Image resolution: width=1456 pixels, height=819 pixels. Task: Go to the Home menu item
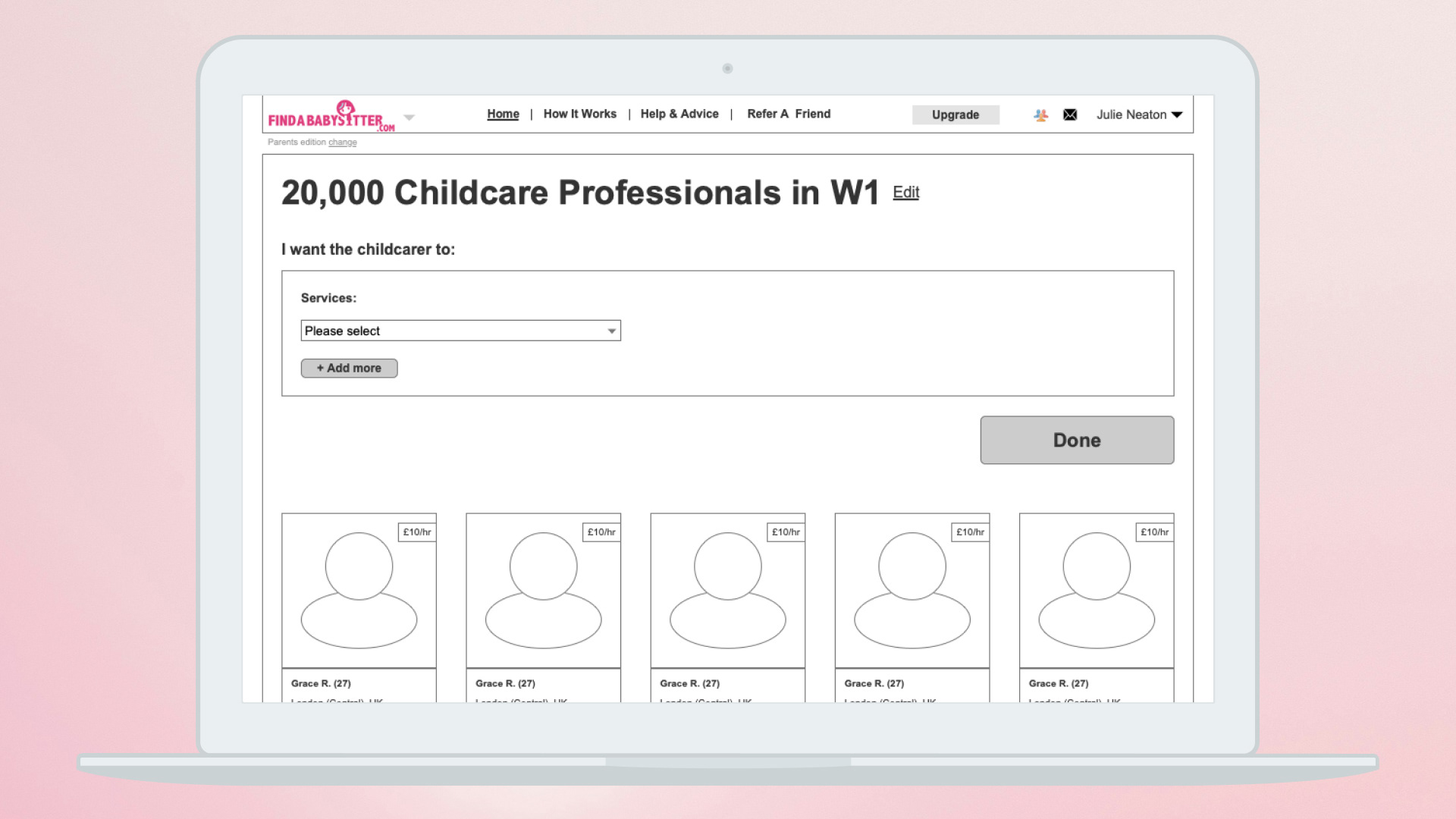pos(503,114)
